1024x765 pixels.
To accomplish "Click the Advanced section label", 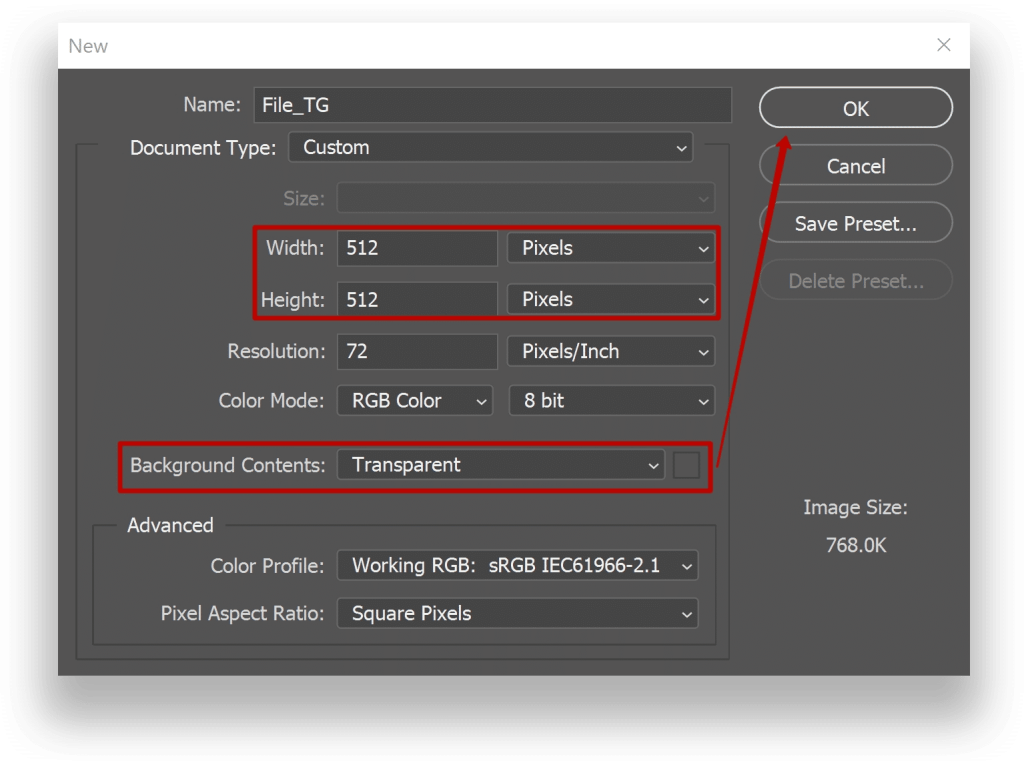I will tap(170, 525).
